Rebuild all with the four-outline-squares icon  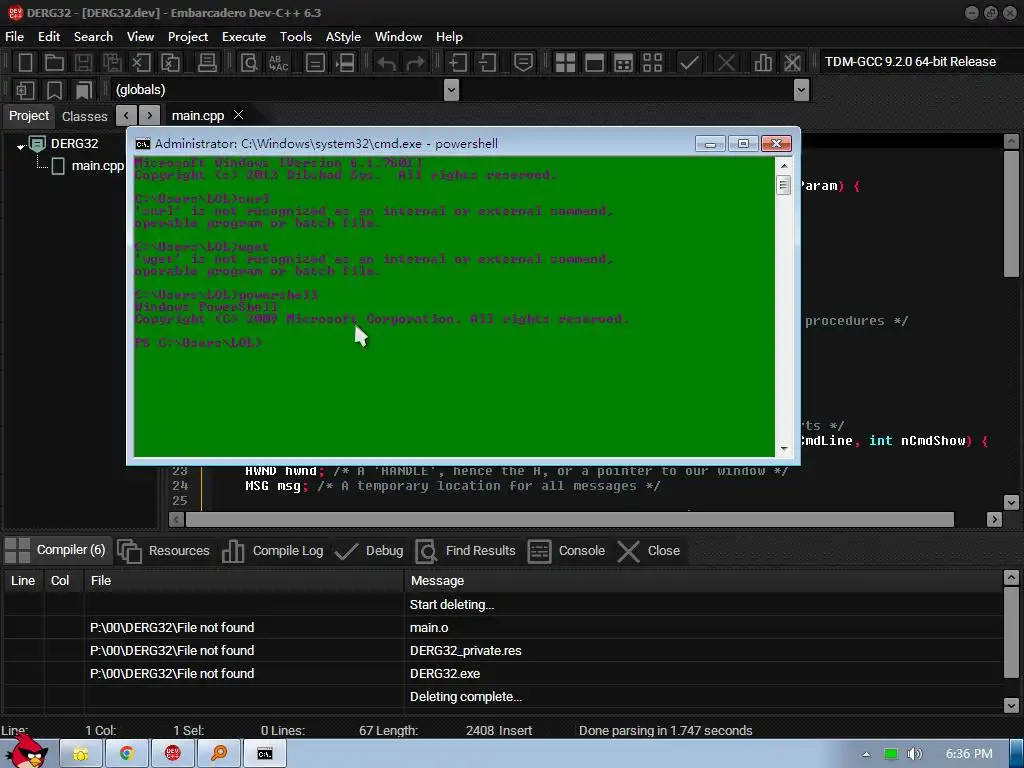point(652,63)
